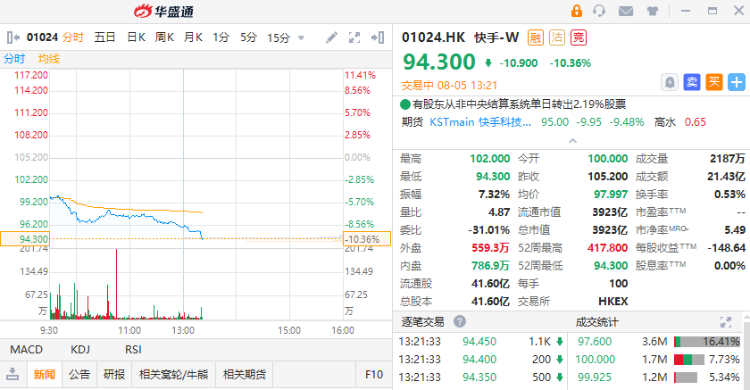Viewport: 750px width, 390px height.
Task: Open the 研报 research reports tab
Action: (x=114, y=374)
